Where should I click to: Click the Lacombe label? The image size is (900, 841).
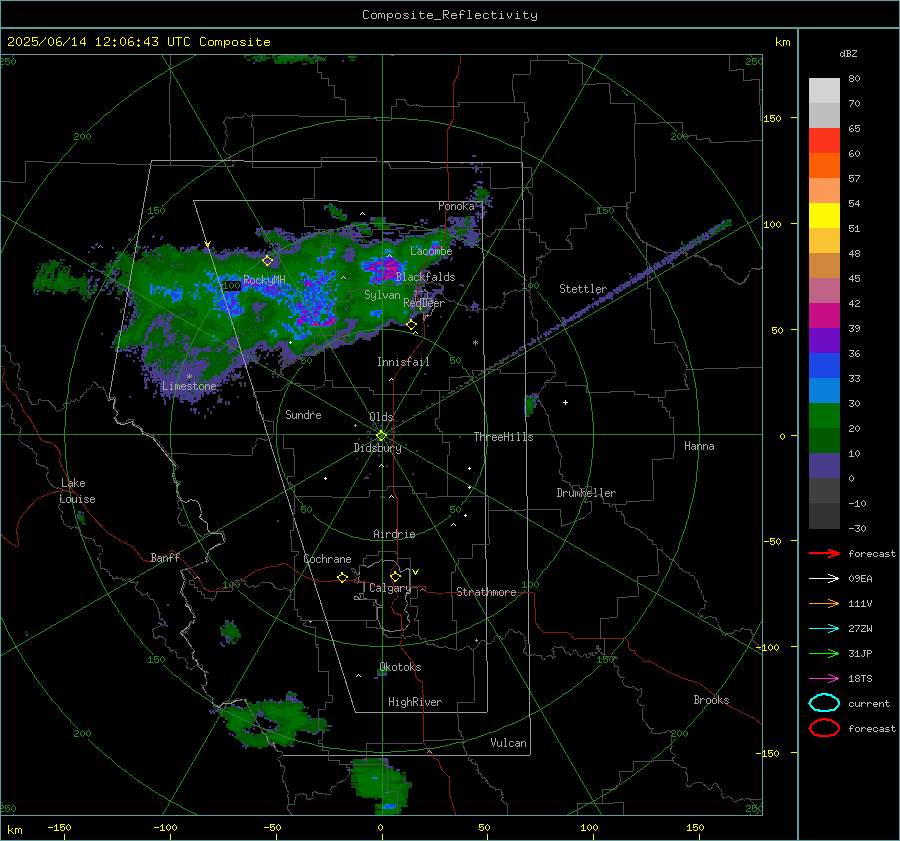coord(431,251)
